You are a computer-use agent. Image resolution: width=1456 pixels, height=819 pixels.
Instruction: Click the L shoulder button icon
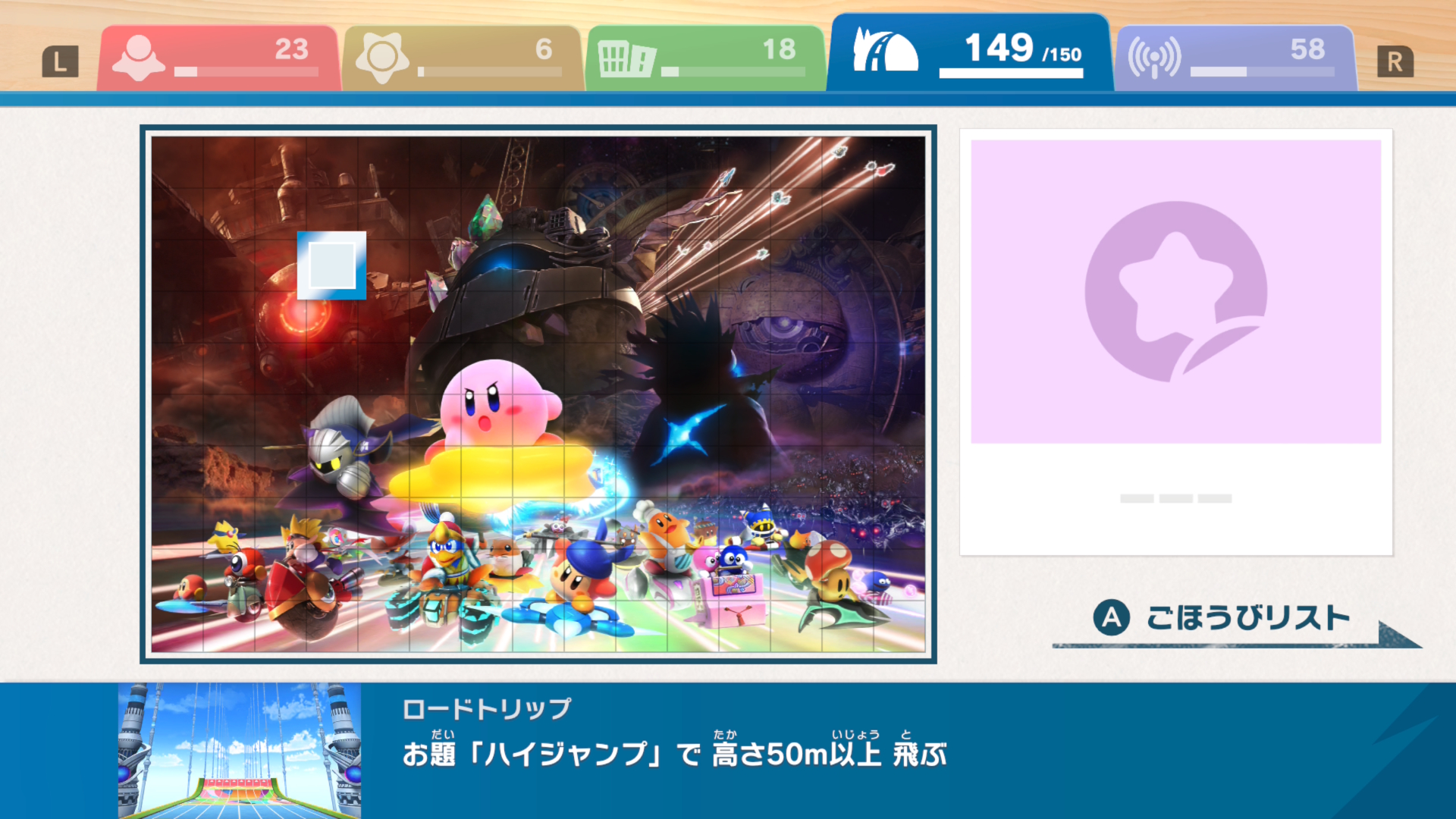(60, 61)
